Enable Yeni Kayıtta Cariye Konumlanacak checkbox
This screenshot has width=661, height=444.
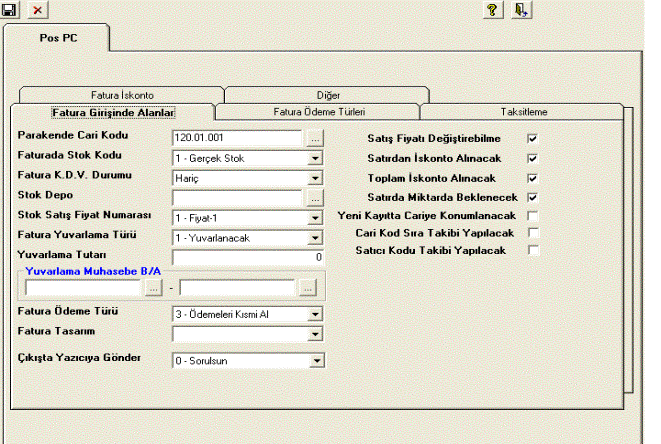[x=533, y=216]
